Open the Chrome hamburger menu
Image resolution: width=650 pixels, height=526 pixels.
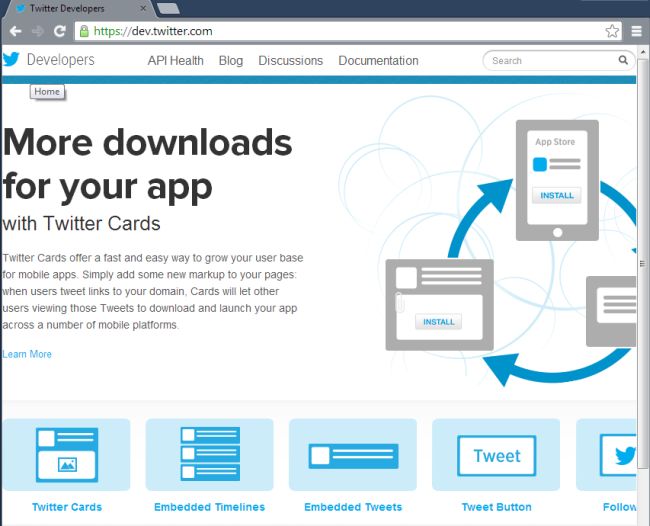(637, 31)
